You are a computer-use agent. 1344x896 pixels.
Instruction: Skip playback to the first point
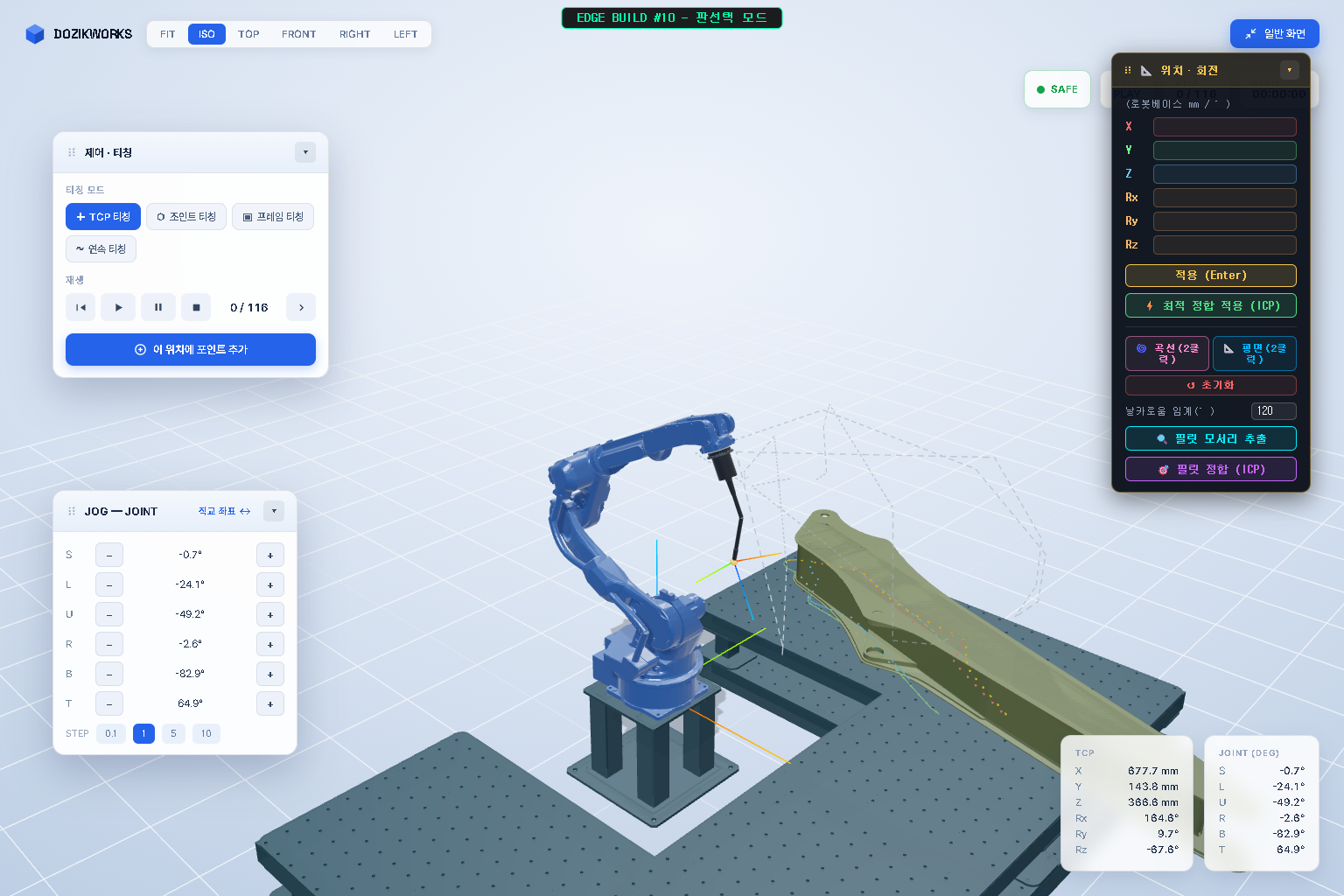[x=80, y=307]
